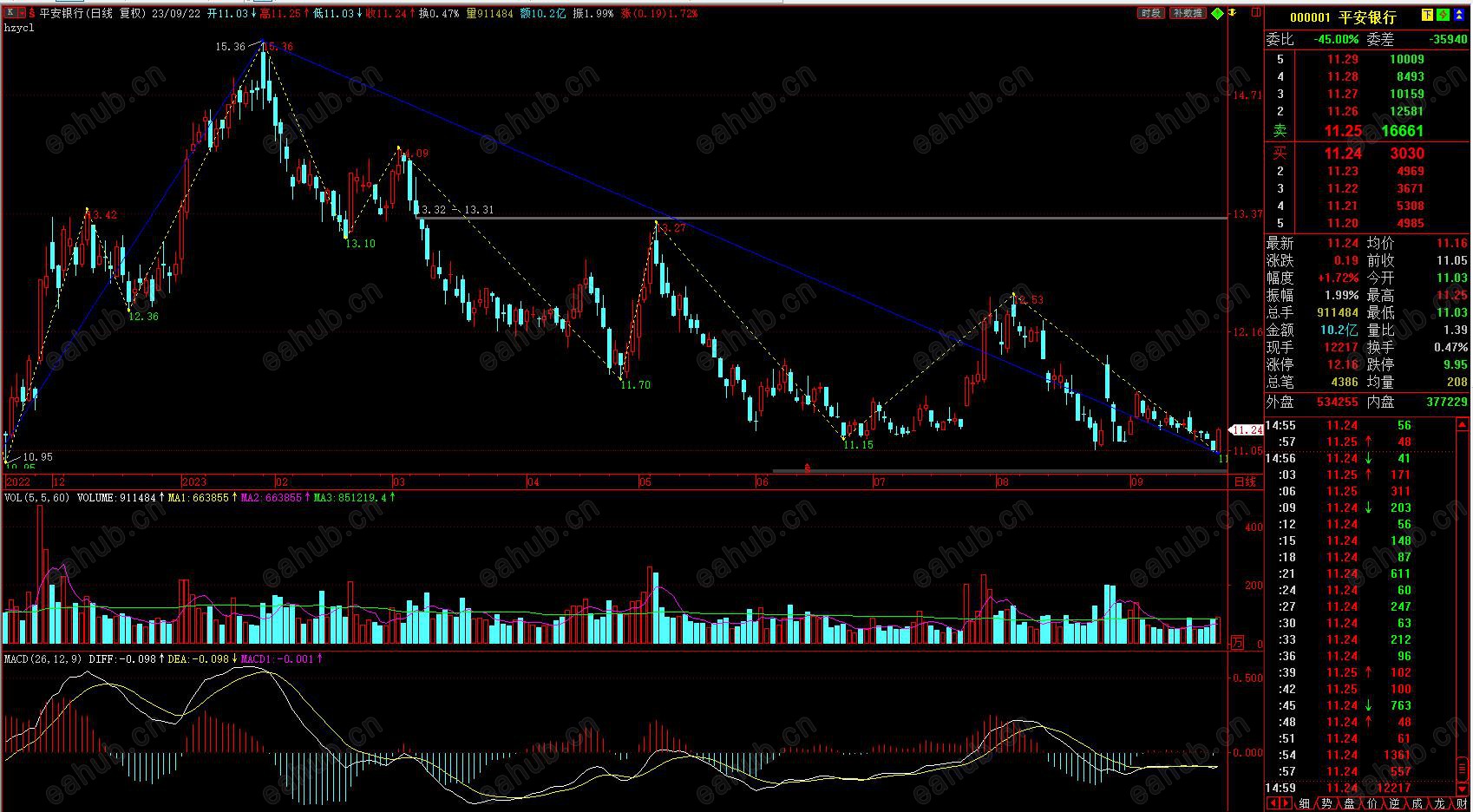Click the VOL(5,5,60) indicator label
Viewport: 1473px width, 812px height.
point(37,498)
